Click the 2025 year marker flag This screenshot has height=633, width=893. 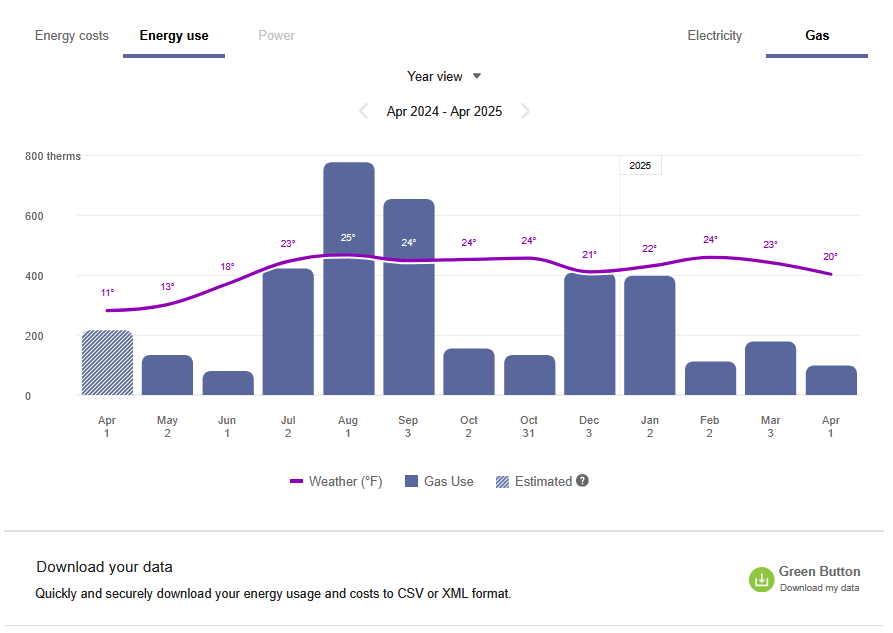tap(639, 165)
